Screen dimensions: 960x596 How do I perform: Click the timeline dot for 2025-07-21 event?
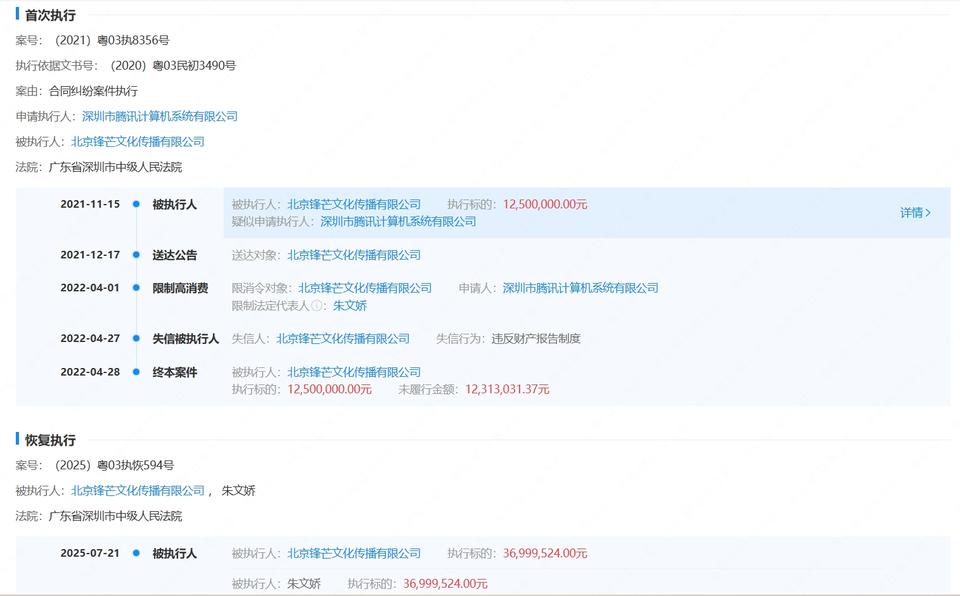pos(138,553)
